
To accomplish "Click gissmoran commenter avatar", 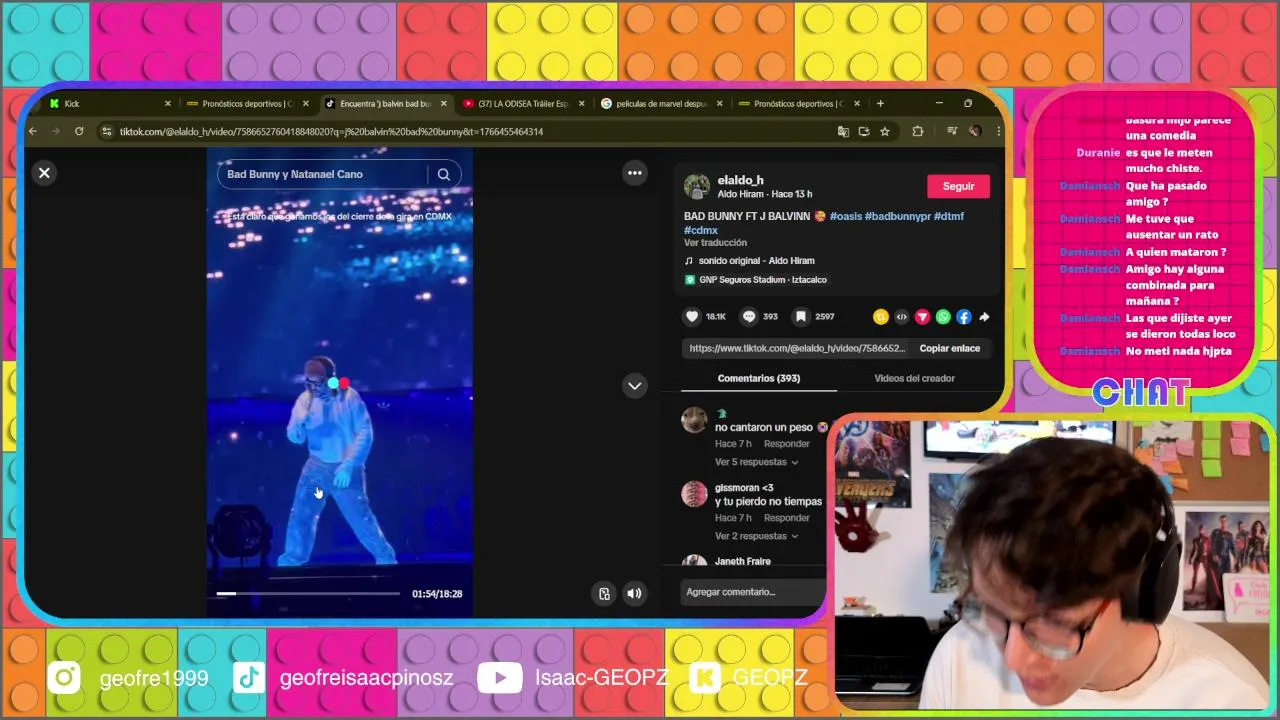I will tap(694, 493).
